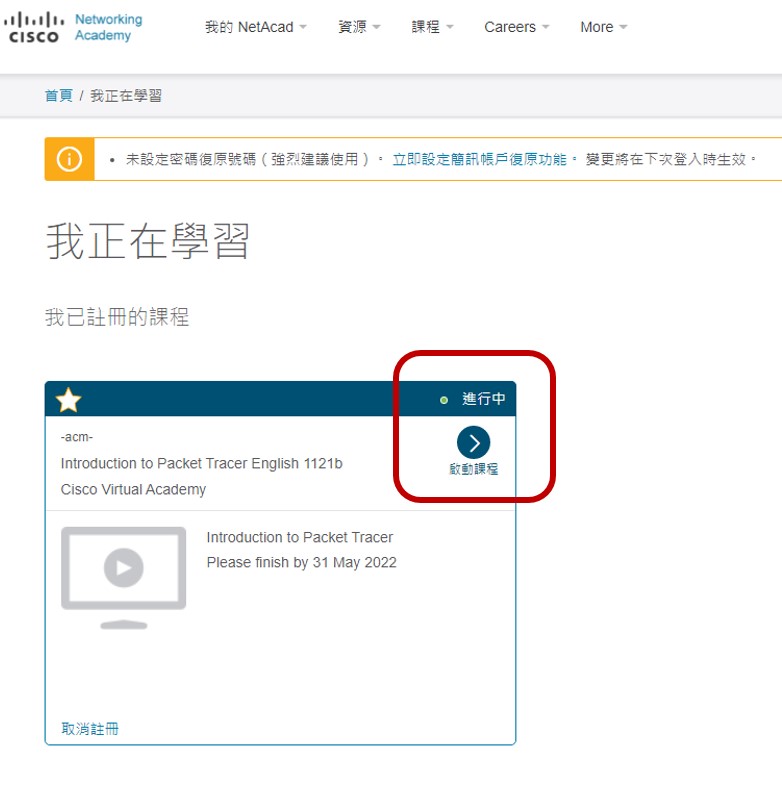The image size is (782, 798).
Task: Click 'Introduction to Packet Tracer' description title
Action: click(300, 537)
